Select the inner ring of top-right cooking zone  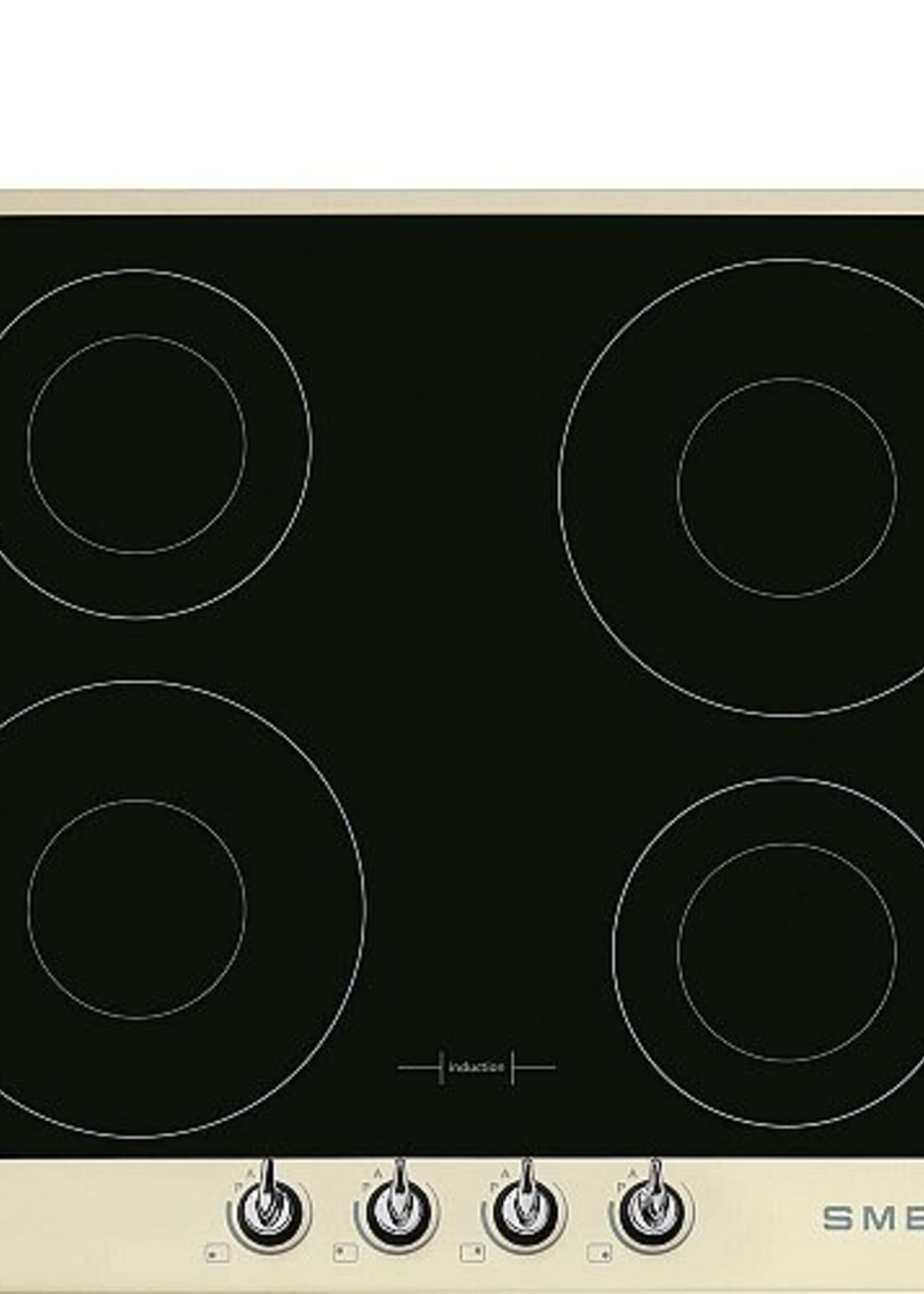tap(787, 487)
